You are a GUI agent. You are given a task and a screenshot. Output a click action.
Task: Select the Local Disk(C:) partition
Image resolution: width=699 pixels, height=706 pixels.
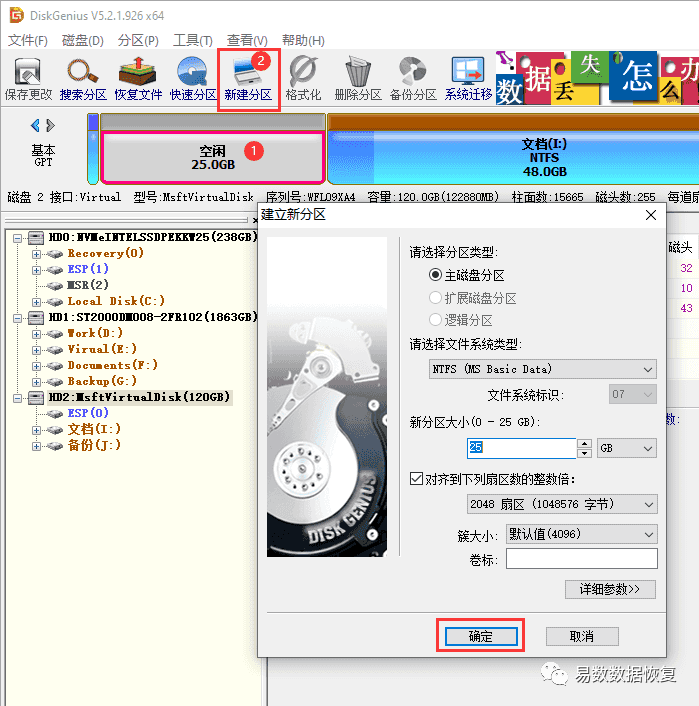tap(116, 301)
